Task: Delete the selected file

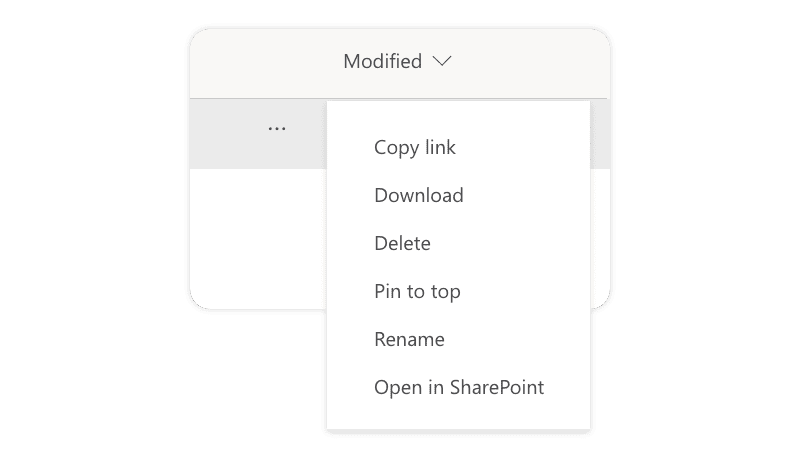Action: (402, 243)
